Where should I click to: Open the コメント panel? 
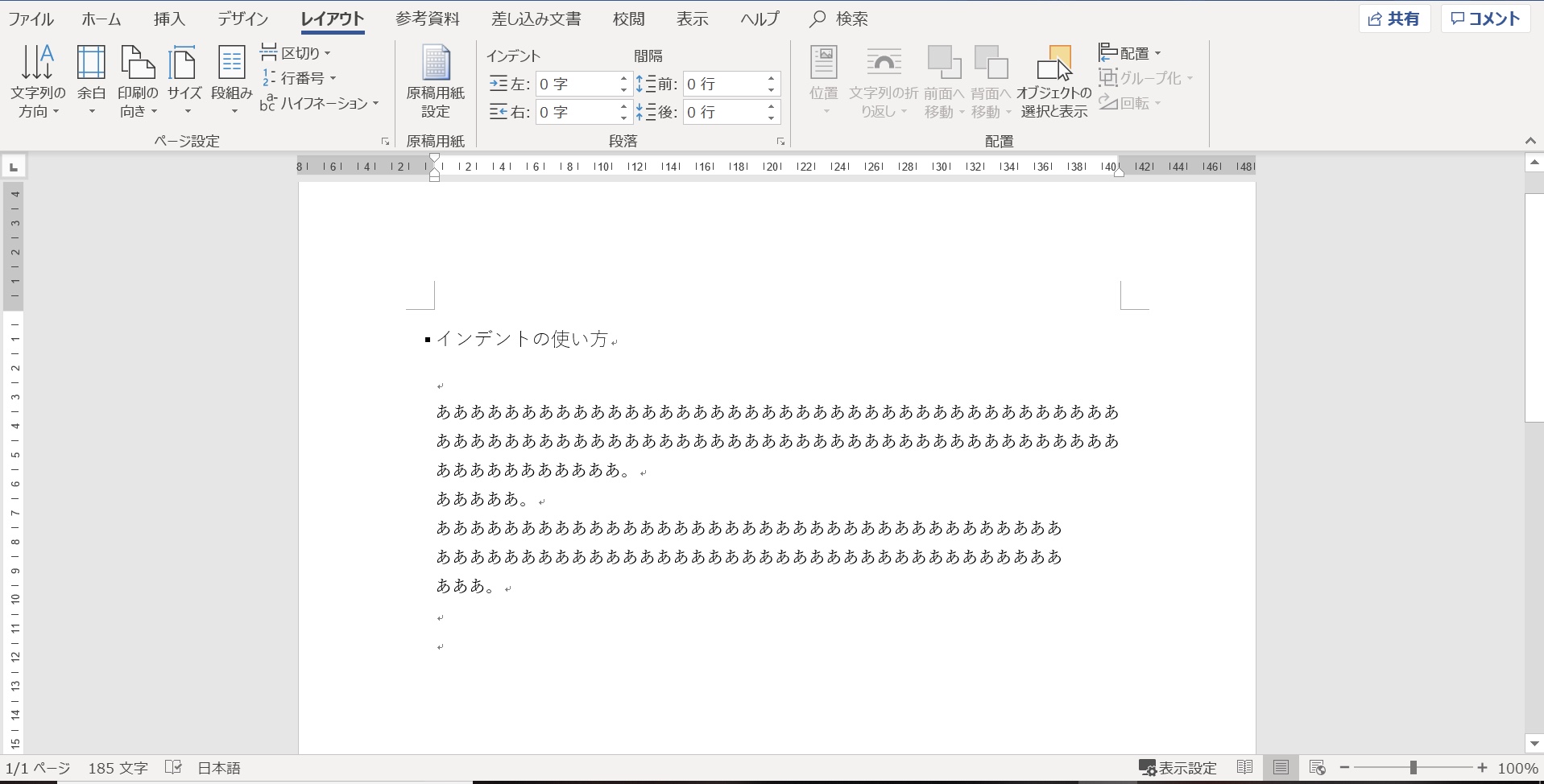[x=1484, y=19]
